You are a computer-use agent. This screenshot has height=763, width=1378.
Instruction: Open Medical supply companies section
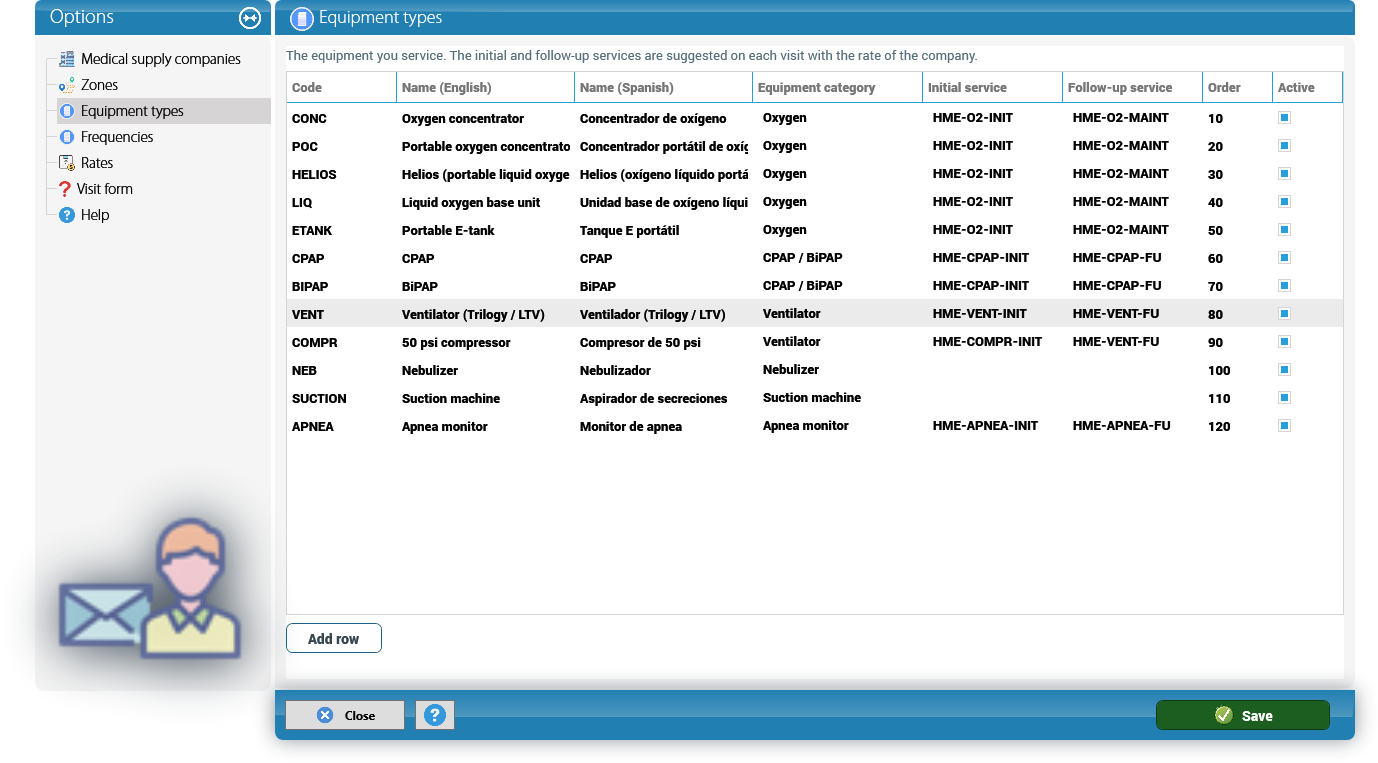(161, 59)
